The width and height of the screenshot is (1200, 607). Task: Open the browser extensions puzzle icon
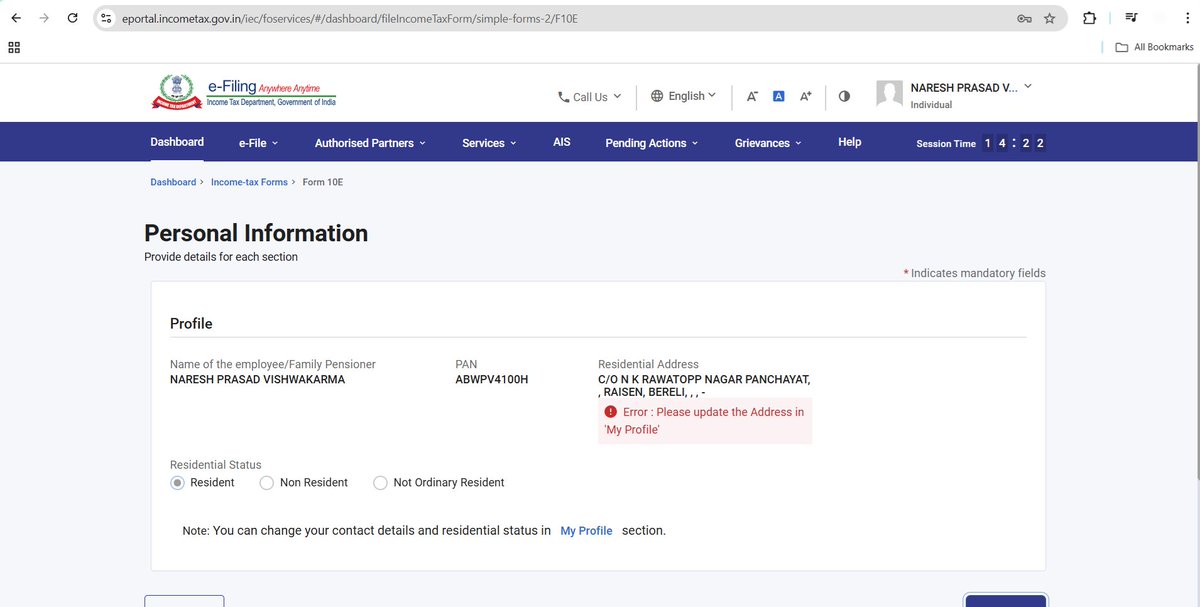[x=1089, y=18]
